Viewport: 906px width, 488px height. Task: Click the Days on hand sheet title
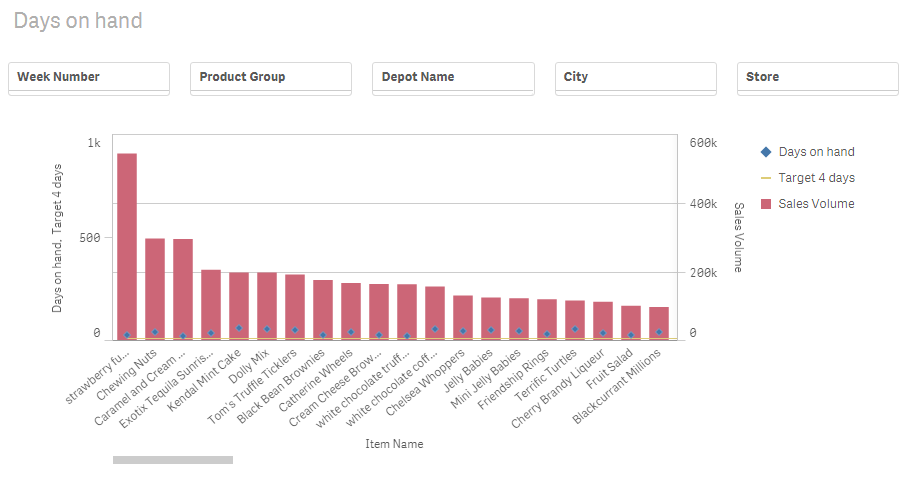tap(78, 21)
